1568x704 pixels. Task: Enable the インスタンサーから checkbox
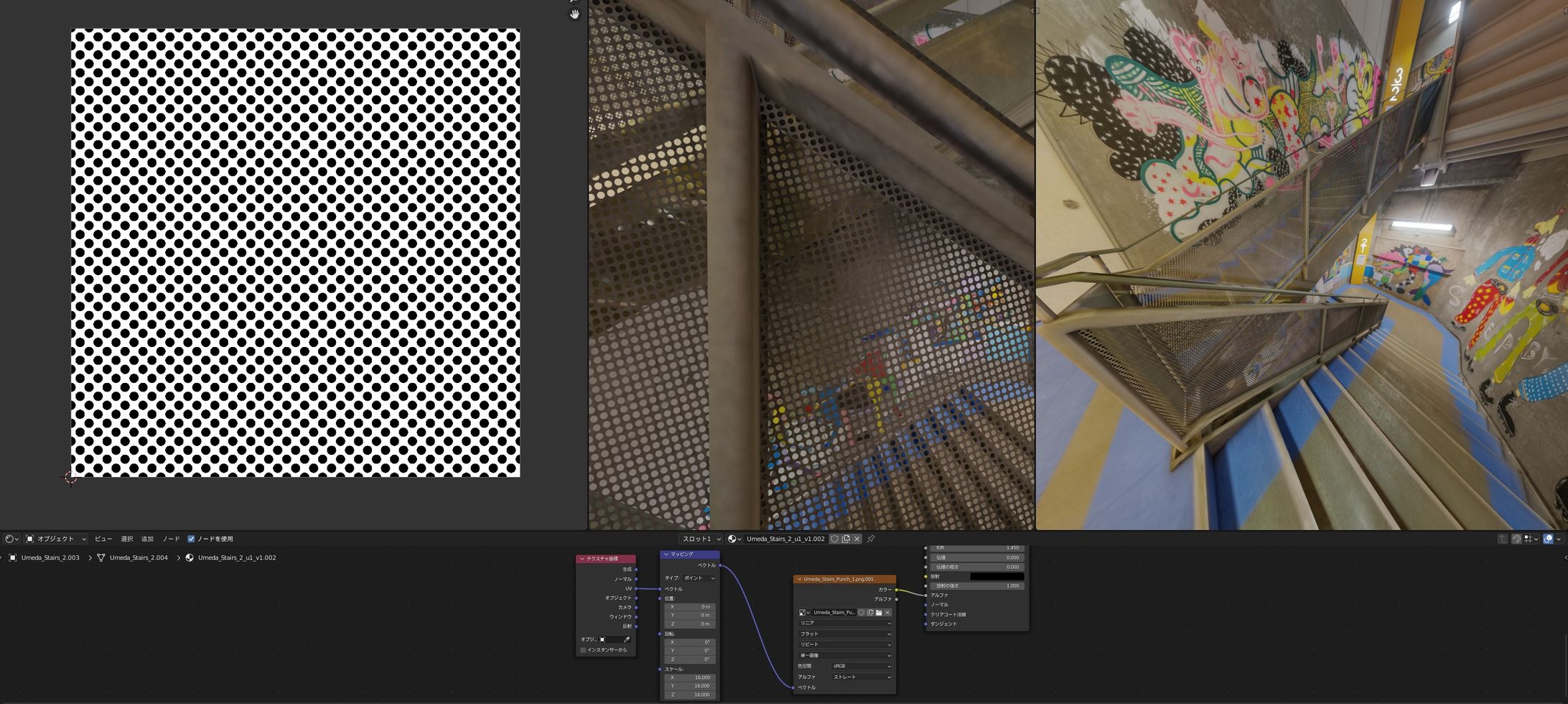[x=583, y=650]
